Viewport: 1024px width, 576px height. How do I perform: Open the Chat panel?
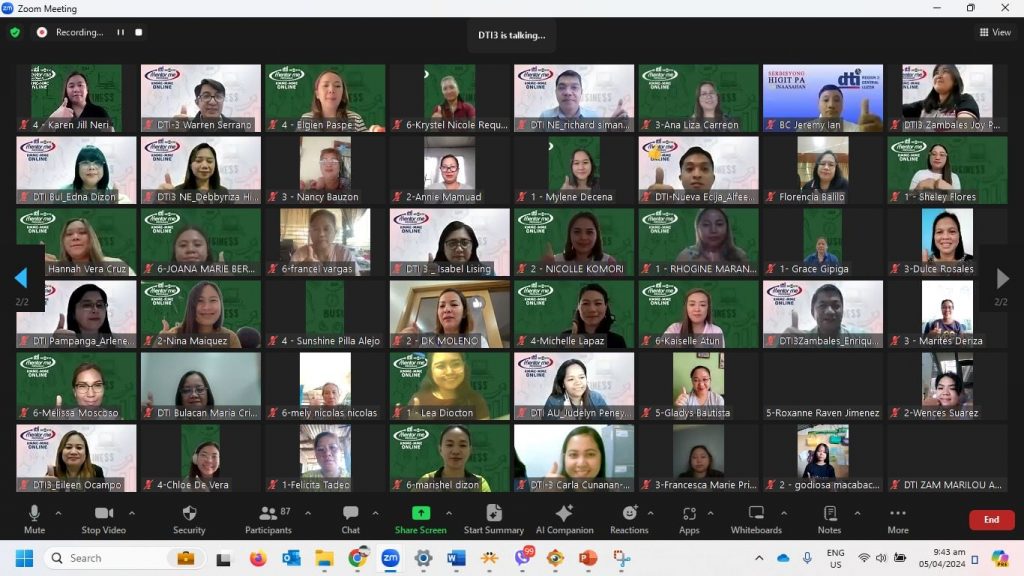(x=350, y=518)
